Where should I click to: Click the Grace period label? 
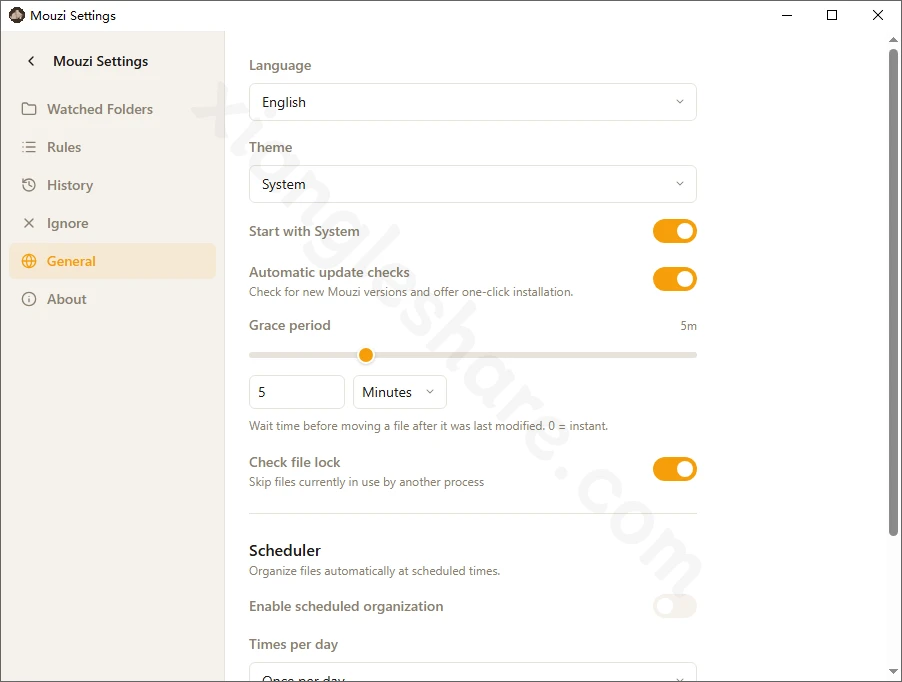[x=290, y=325]
